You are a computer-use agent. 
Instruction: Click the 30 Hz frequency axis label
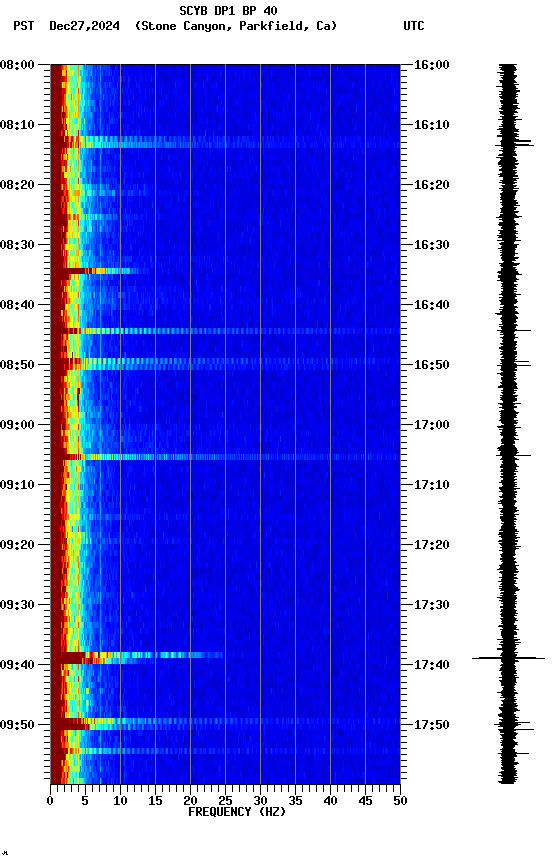[260, 801]
